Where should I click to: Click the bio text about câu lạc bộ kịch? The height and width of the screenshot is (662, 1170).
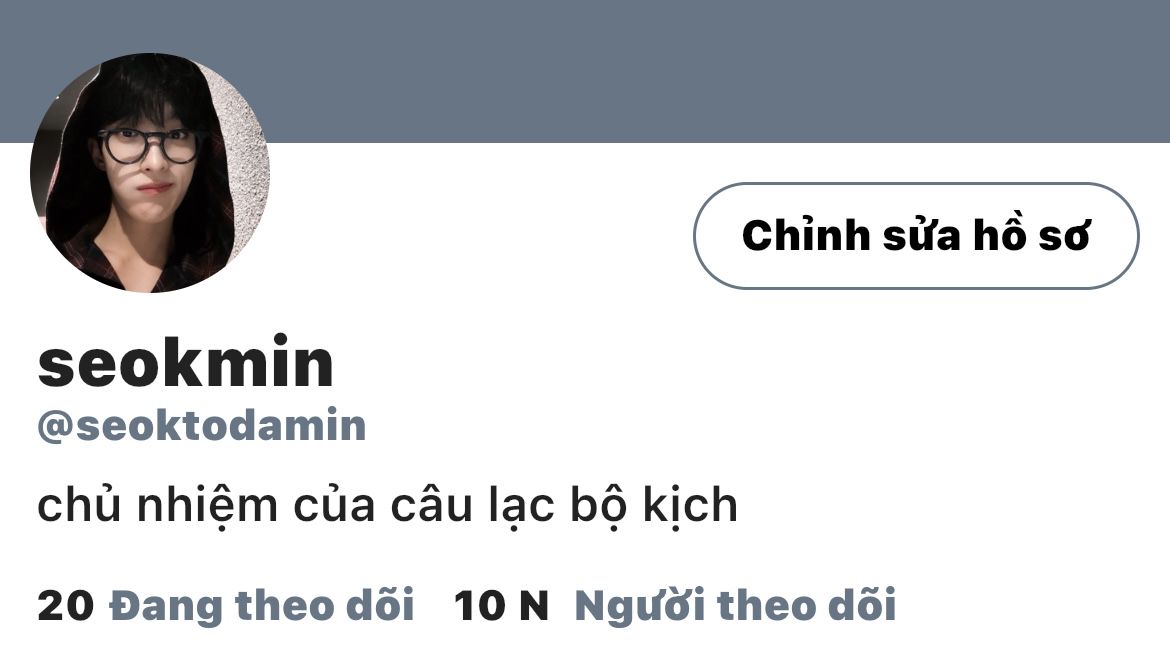point(387,506)
